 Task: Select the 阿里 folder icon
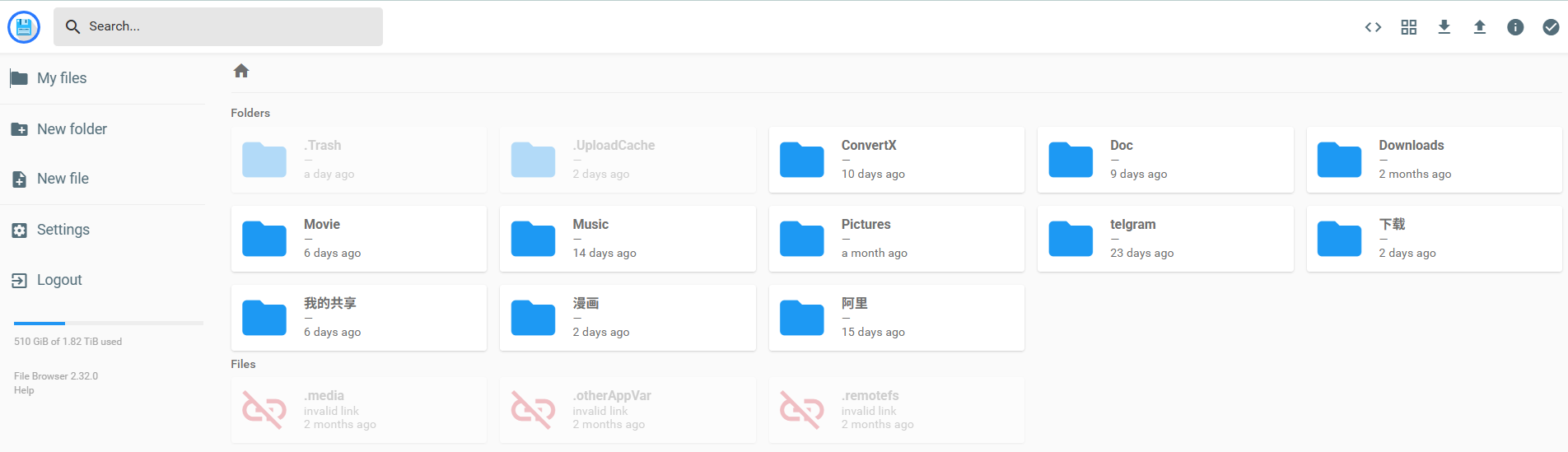pyautogui.click(x=802, y=318)
